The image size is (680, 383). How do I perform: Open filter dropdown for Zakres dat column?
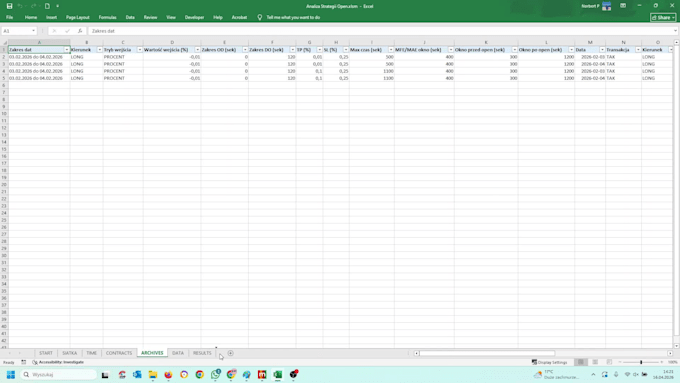coord(67,50)
